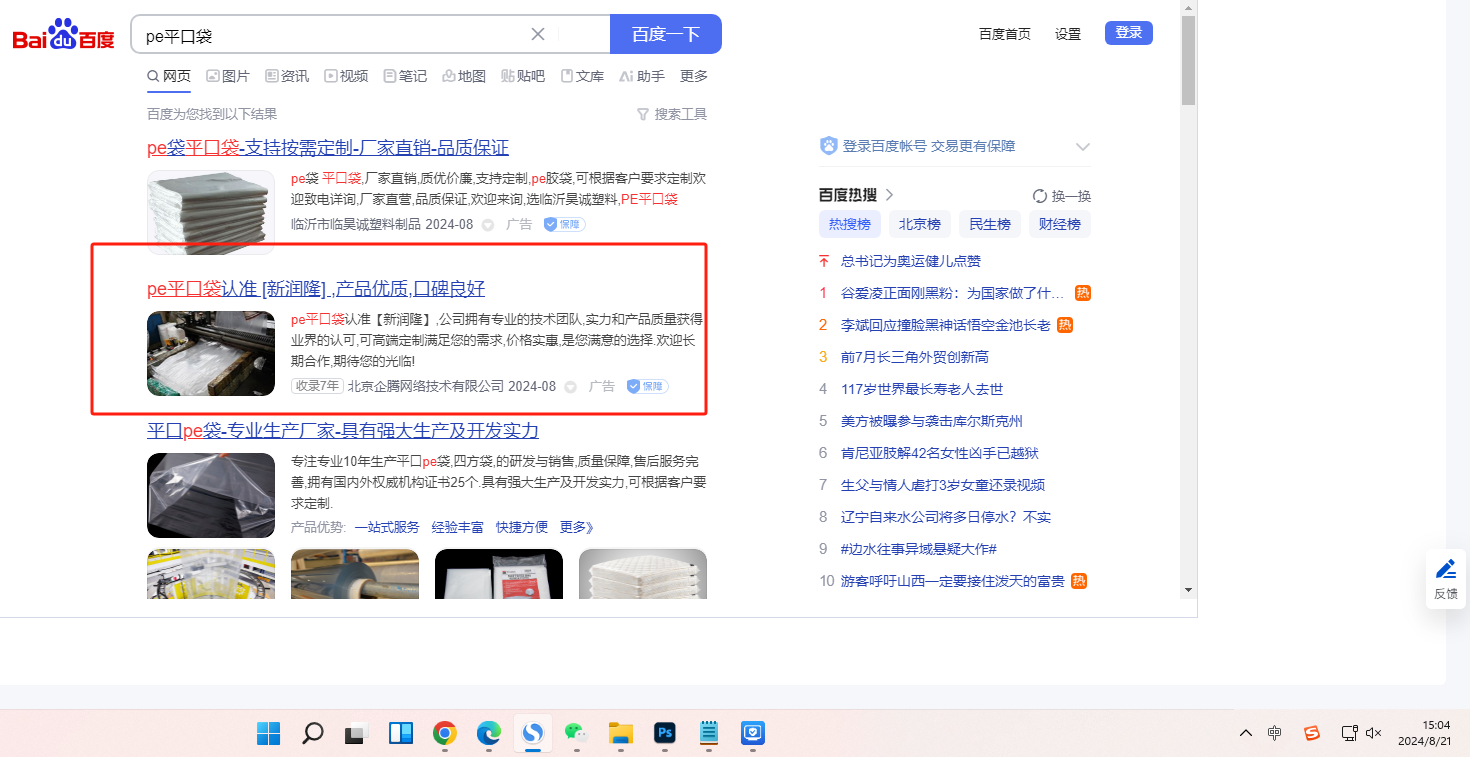Image resolution: width=1470 pixels, height=757 pixels.
Task: Open the 搜索工具 filter options
Action: pos(672,114)
